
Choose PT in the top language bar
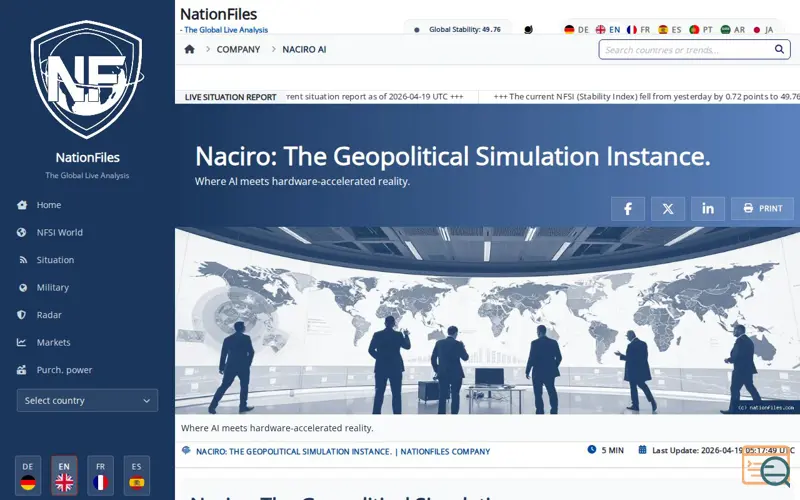[701, 30]
